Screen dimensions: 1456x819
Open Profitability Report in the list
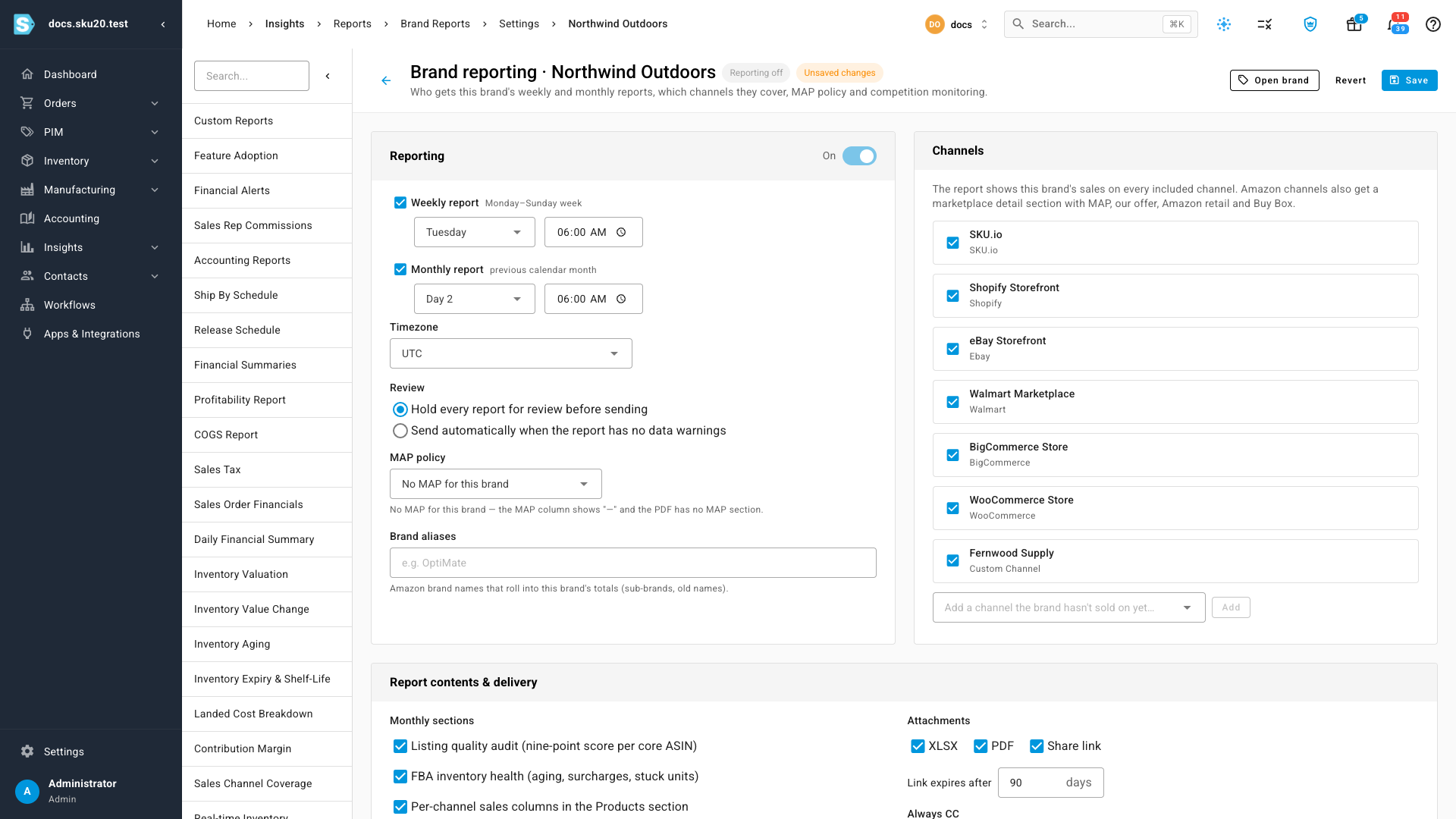pos(267,400)
